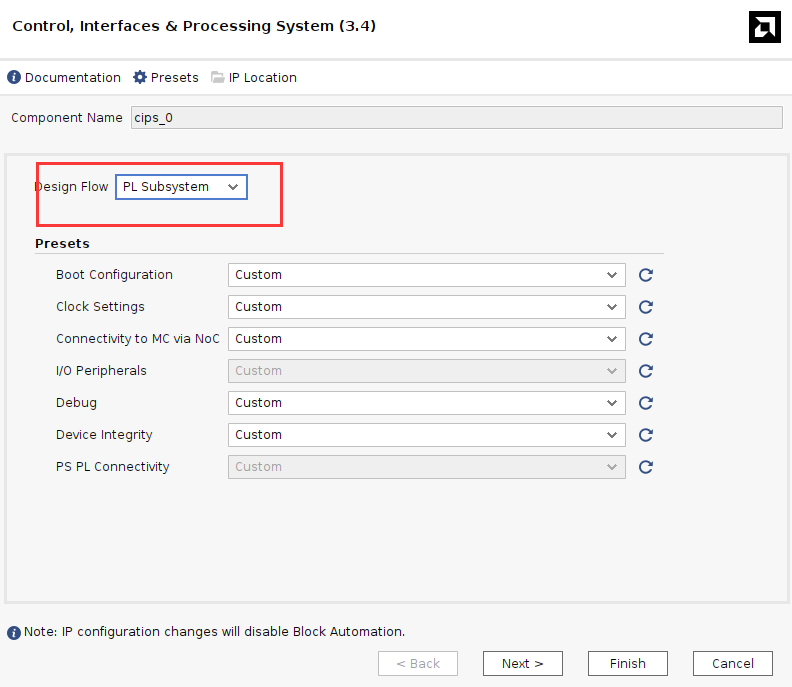Image resolution: width=792 pixels, height=687 pixels.
Task: Open the Design Flow dropdown
Action: tap(181, 187)
